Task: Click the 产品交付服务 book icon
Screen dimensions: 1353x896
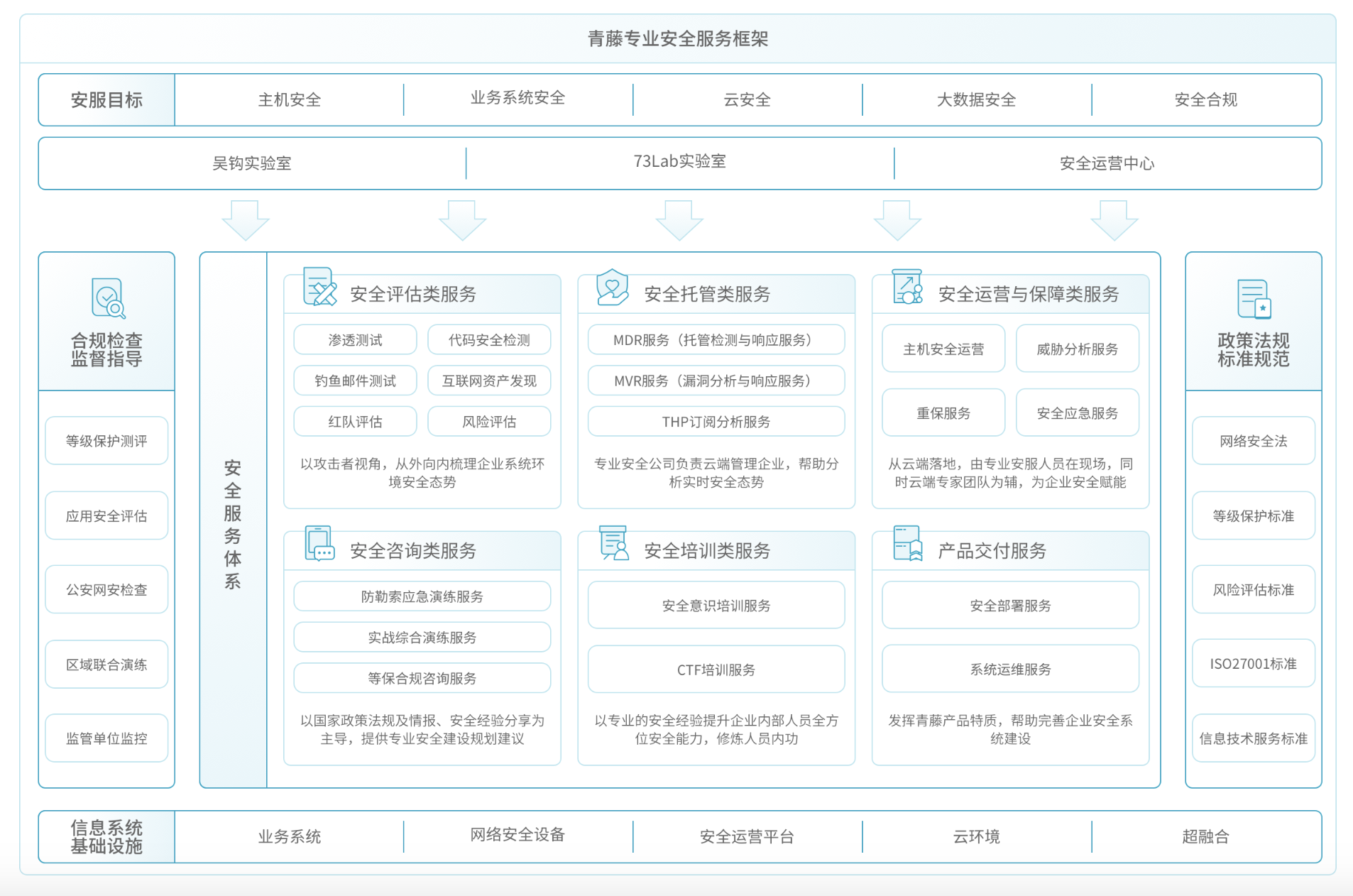Action: (908, 544)
